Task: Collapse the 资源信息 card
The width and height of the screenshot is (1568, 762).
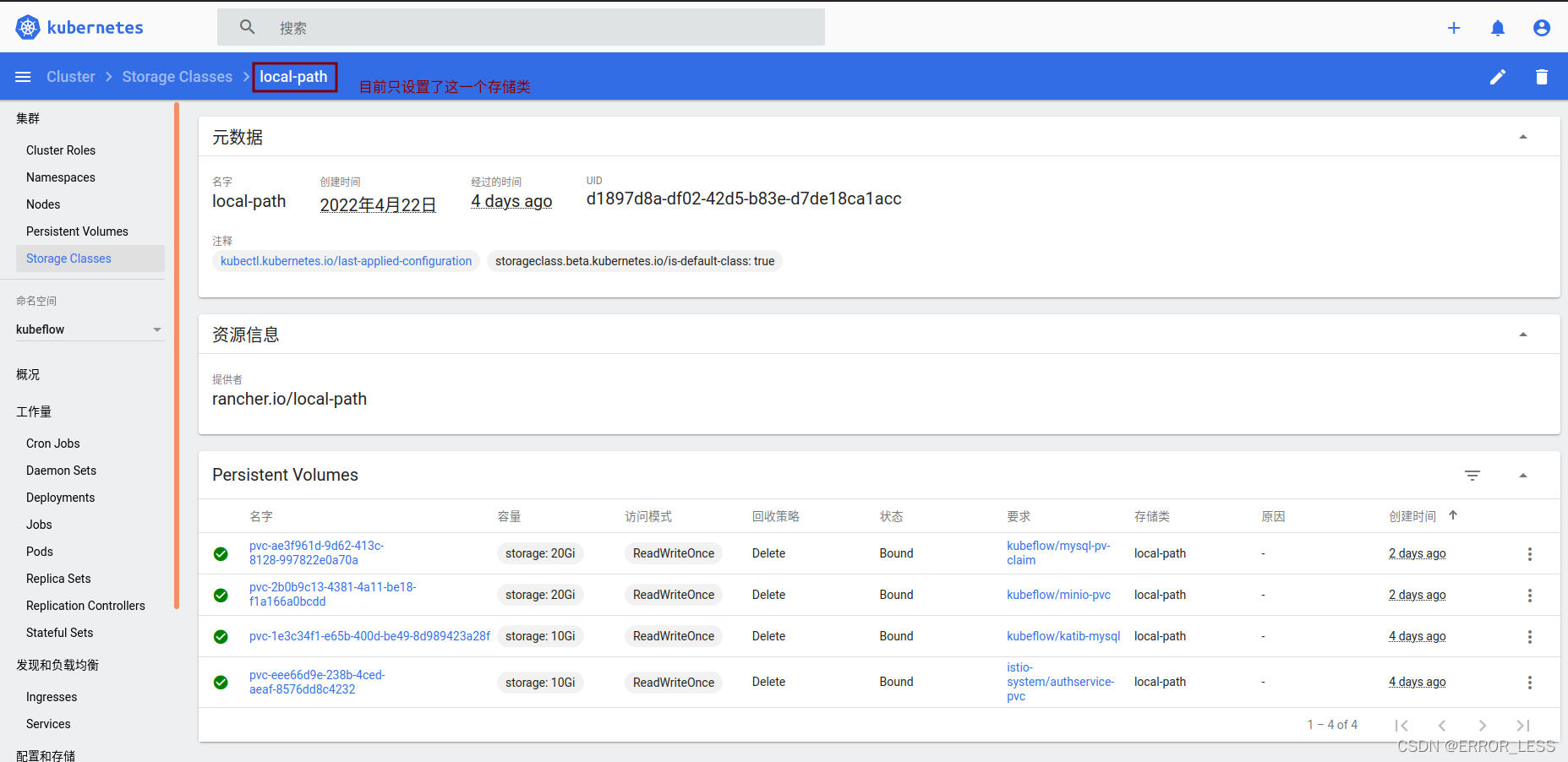Action: 1523,335
